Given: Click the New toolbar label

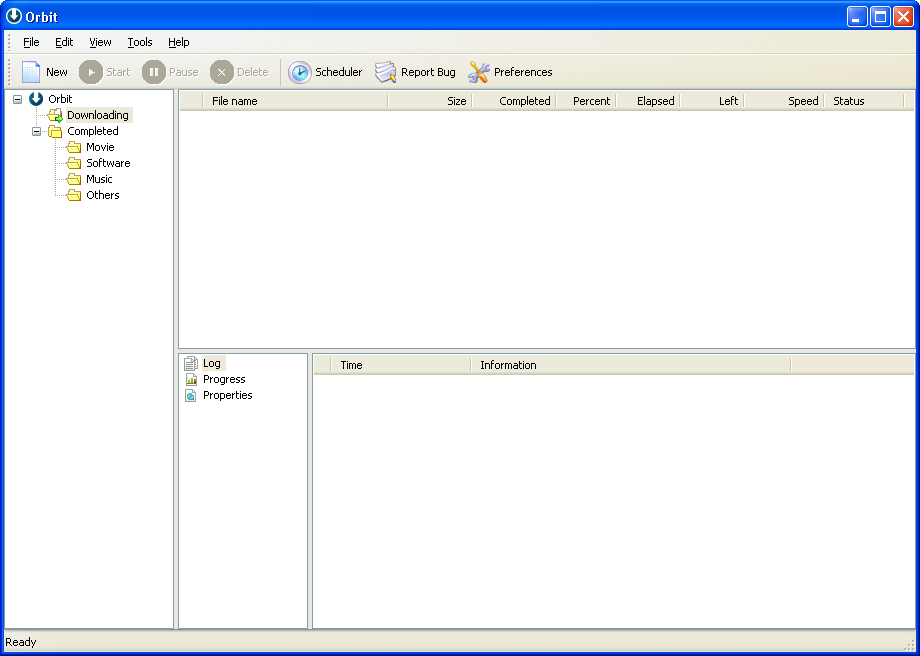Looking at the screenshot, I should point(57,72).
